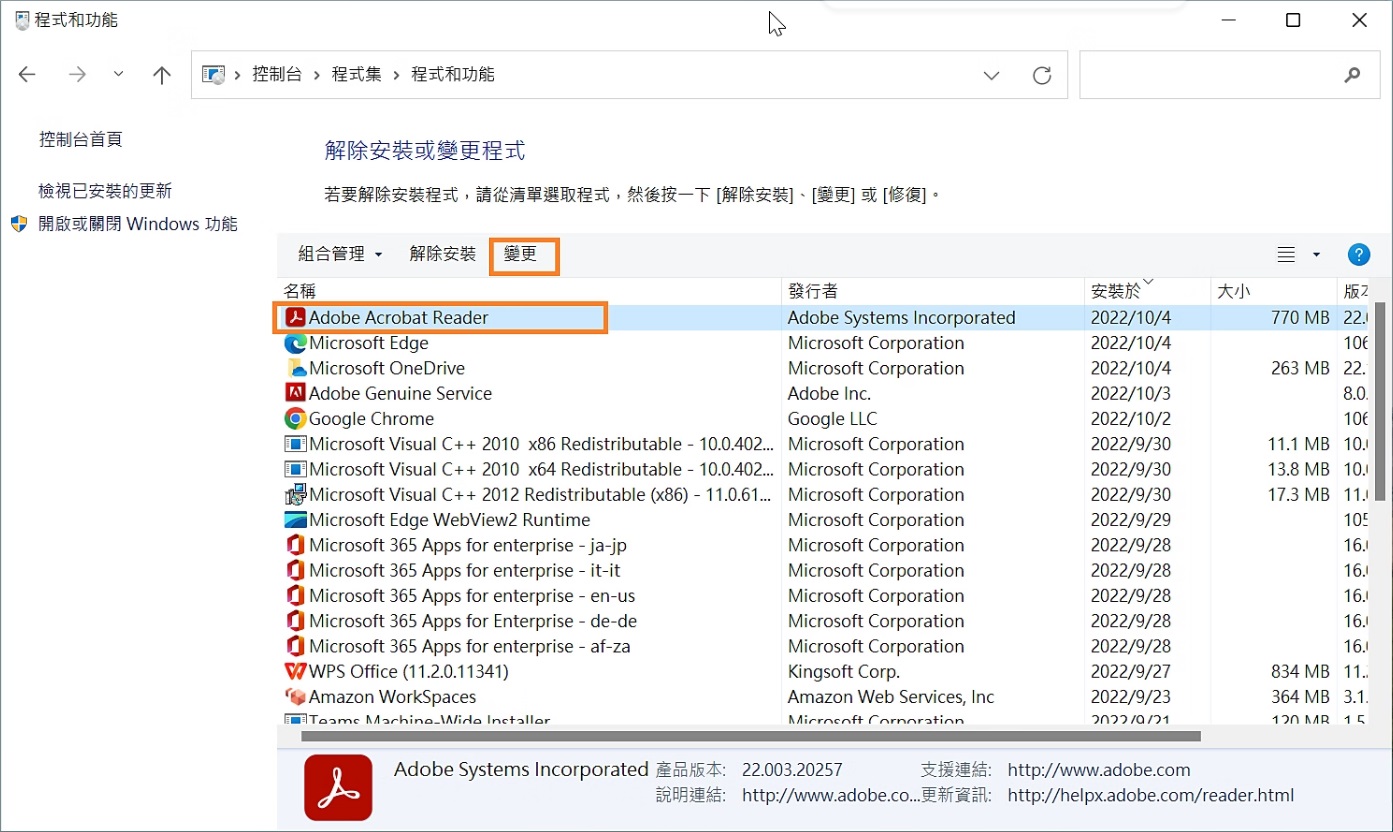
Task: Click the view layout icon in toolbar
Action: 1286,255
